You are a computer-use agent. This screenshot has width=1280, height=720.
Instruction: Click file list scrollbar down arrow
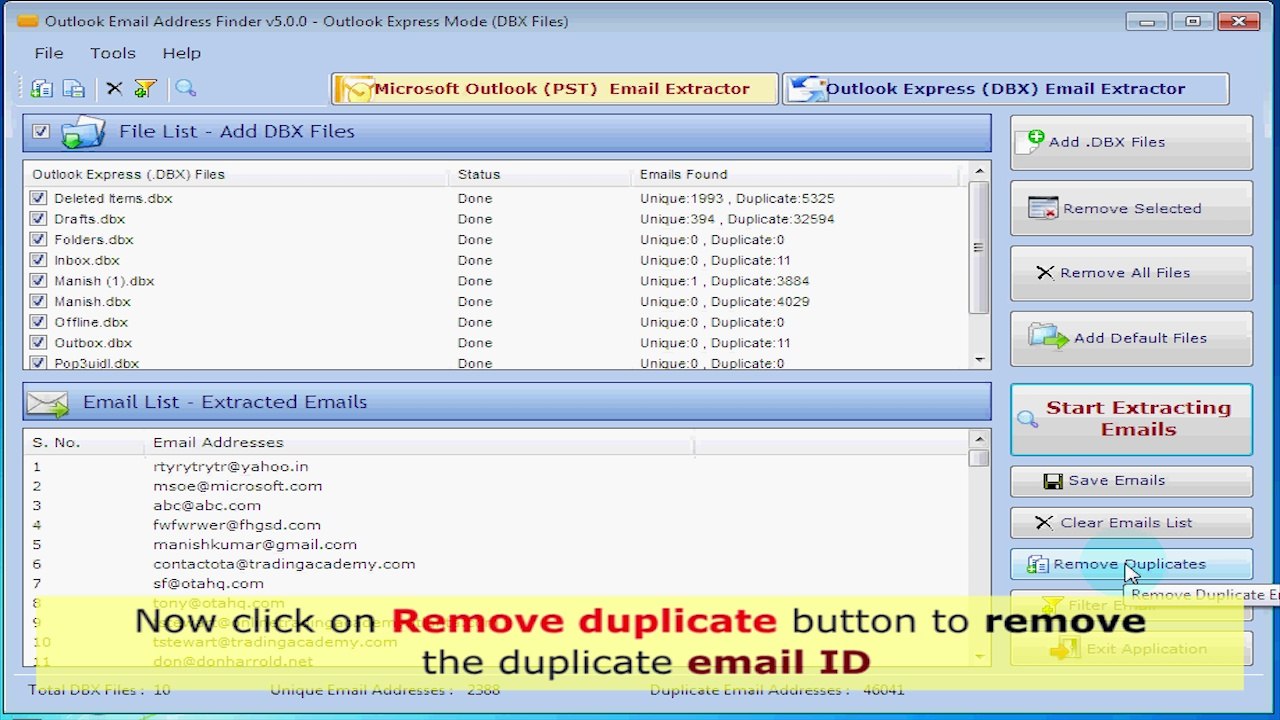[979, 360]
